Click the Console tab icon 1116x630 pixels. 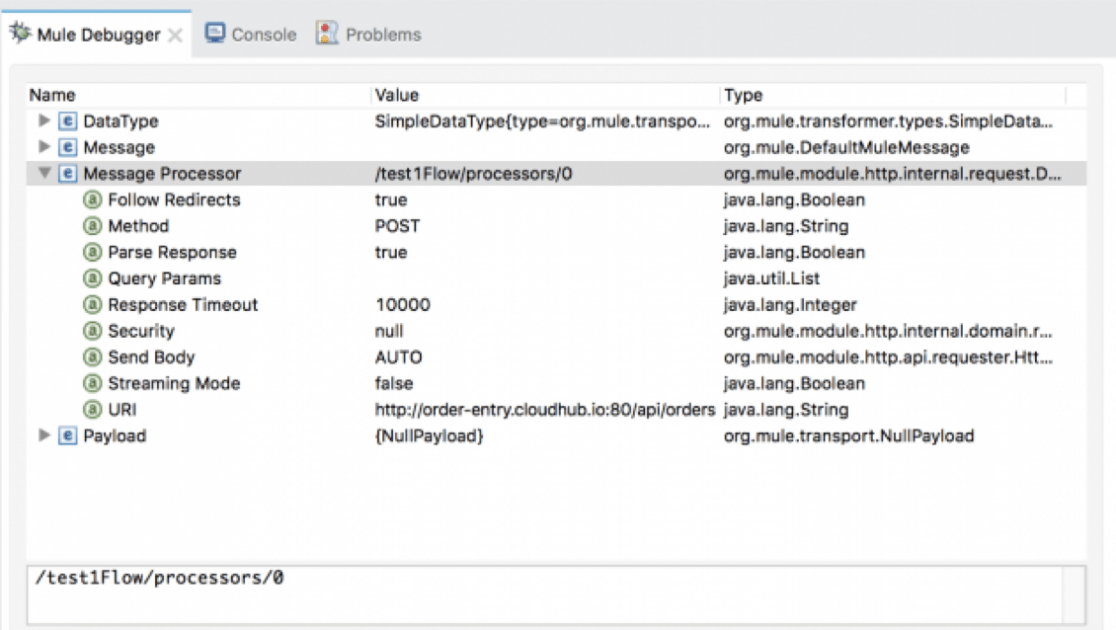214,33
